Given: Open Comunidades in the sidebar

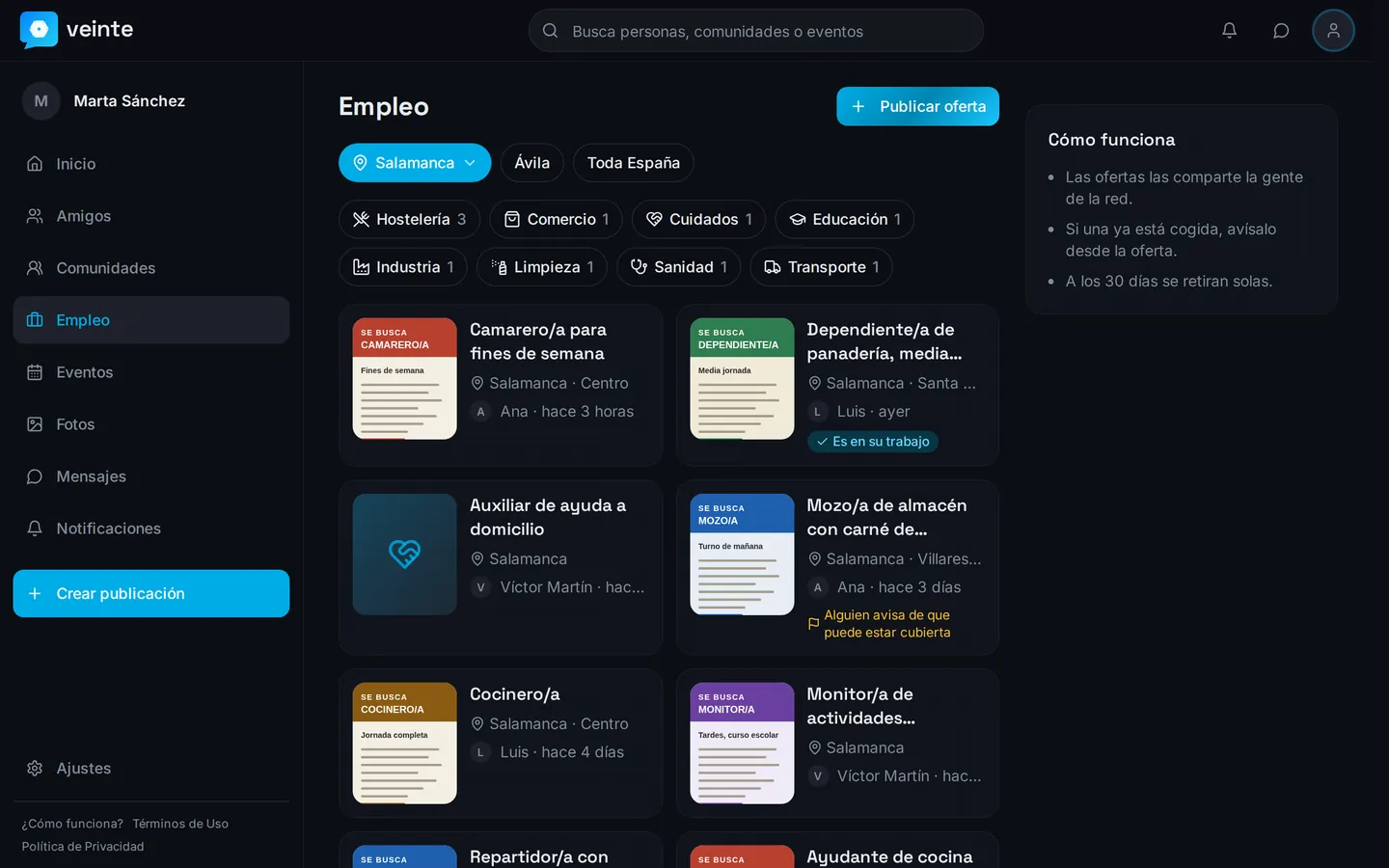Looking at the screenshot, I should (151, 268).
